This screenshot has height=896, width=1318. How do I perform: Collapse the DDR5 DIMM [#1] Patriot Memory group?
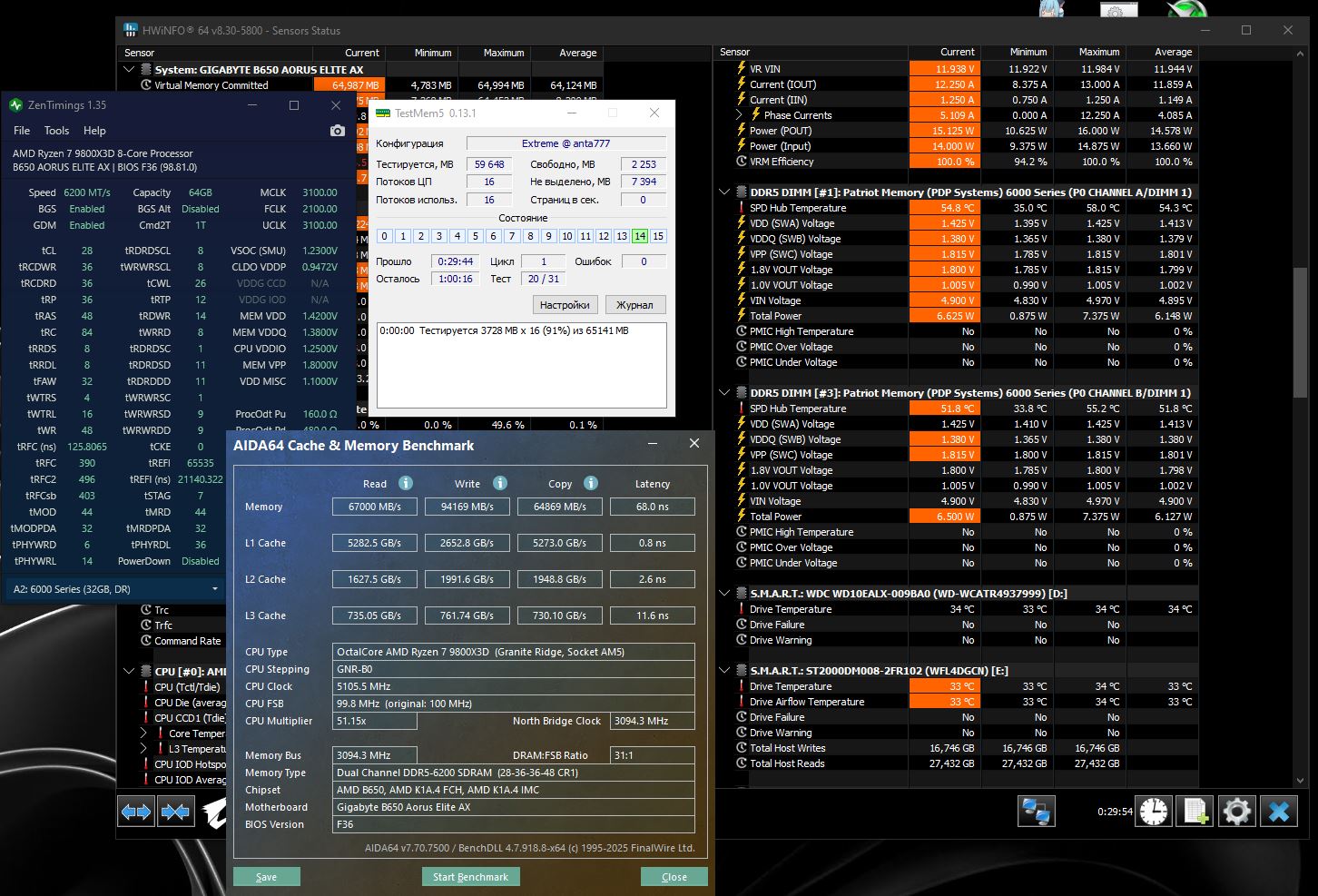(x=724, y=192)
